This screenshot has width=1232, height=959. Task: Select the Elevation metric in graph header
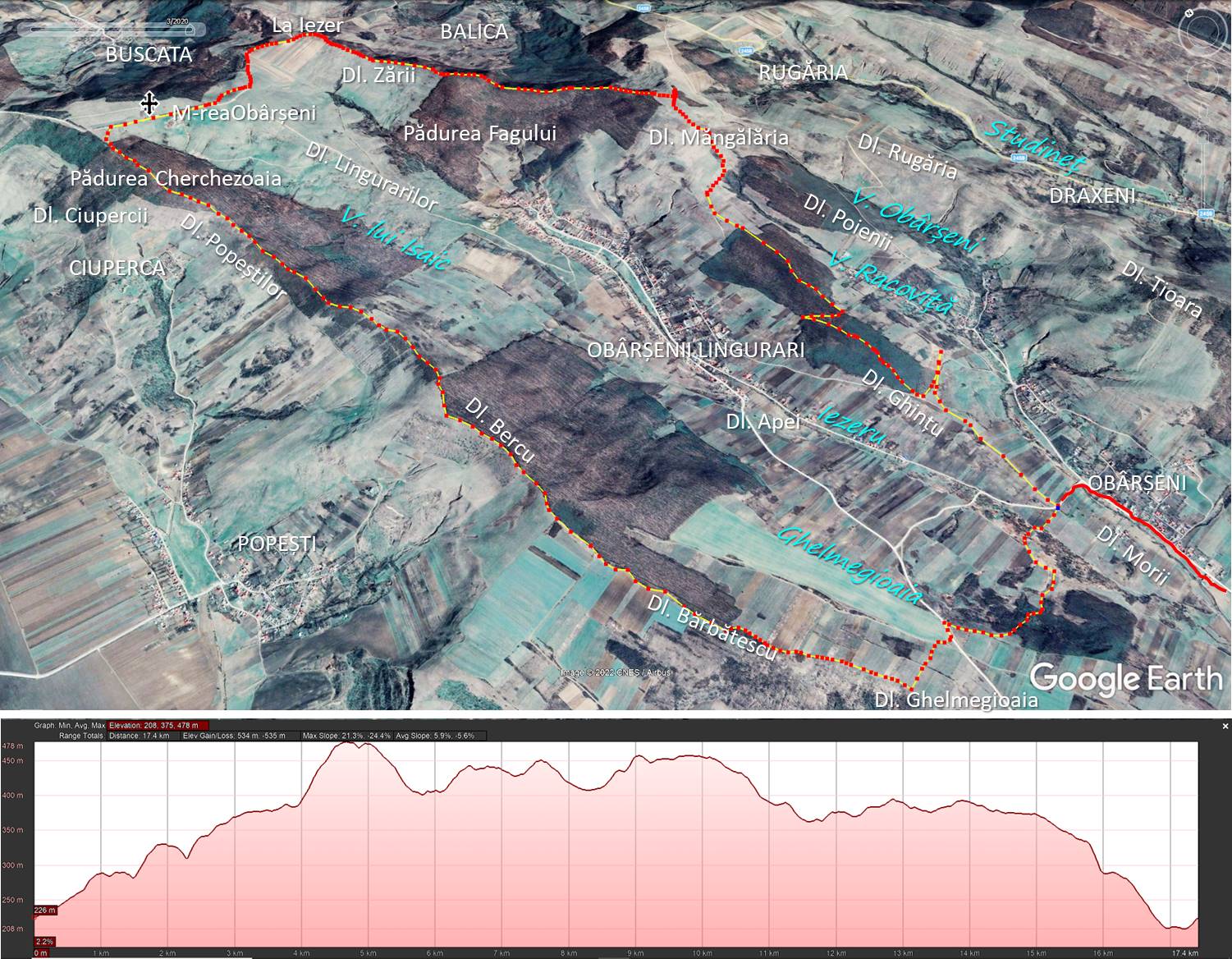click(158, 726)
